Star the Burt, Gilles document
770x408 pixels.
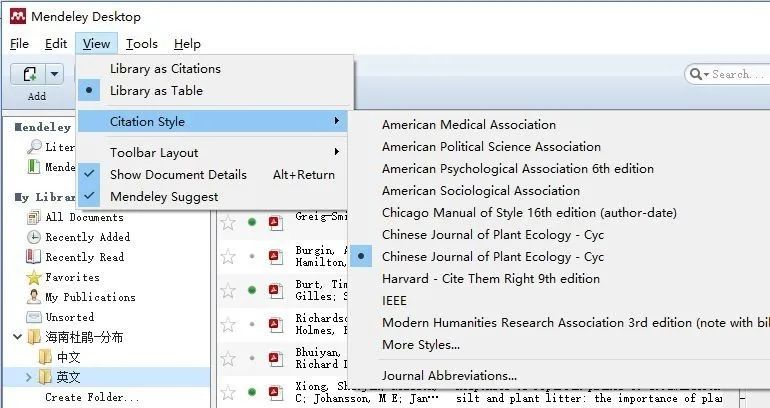tap(228, 290)
